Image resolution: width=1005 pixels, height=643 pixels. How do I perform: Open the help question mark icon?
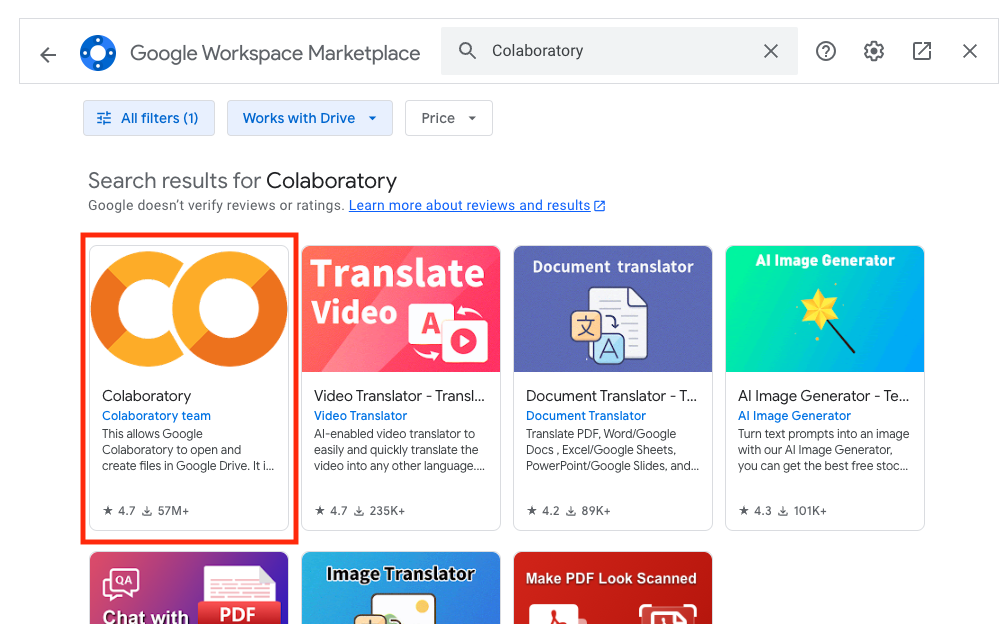click(826, 51)
